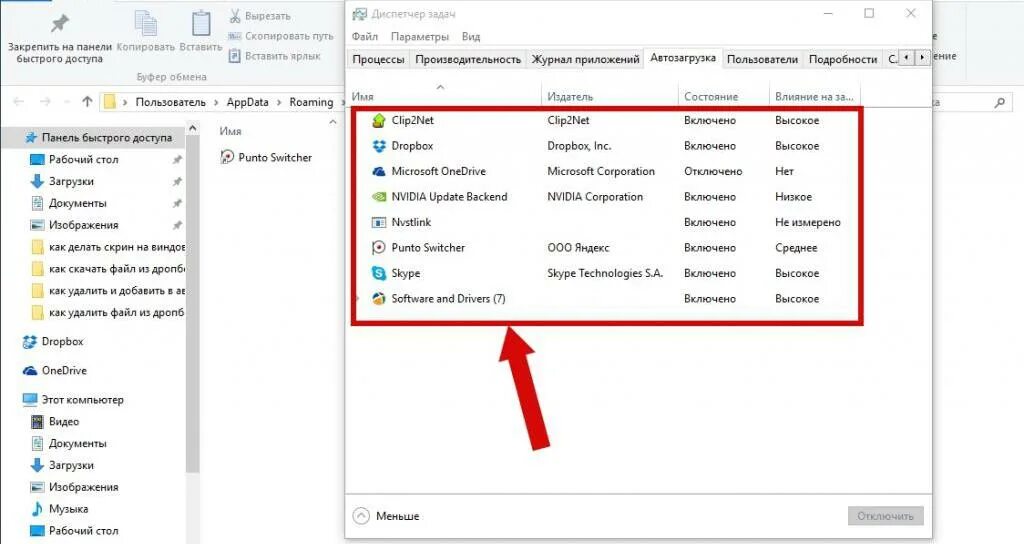Click the Cut scissors icon in Explorer
The image size is (1024, 544).
pos(235,16)
